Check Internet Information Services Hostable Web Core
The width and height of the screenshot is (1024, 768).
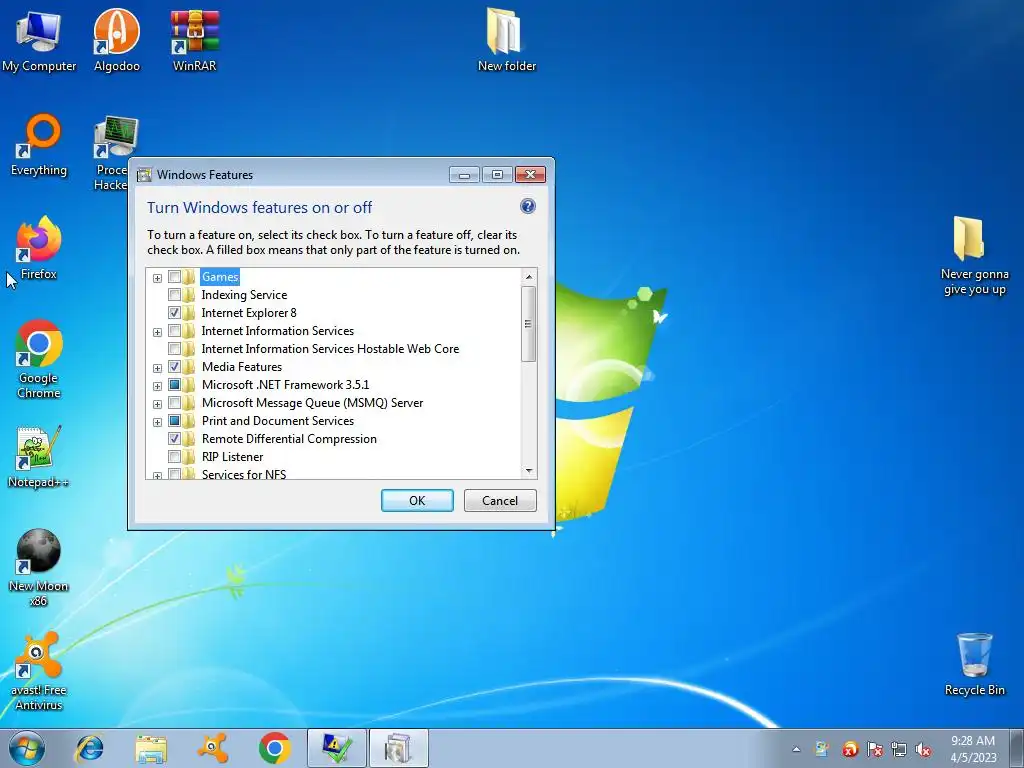coord(174,349)
